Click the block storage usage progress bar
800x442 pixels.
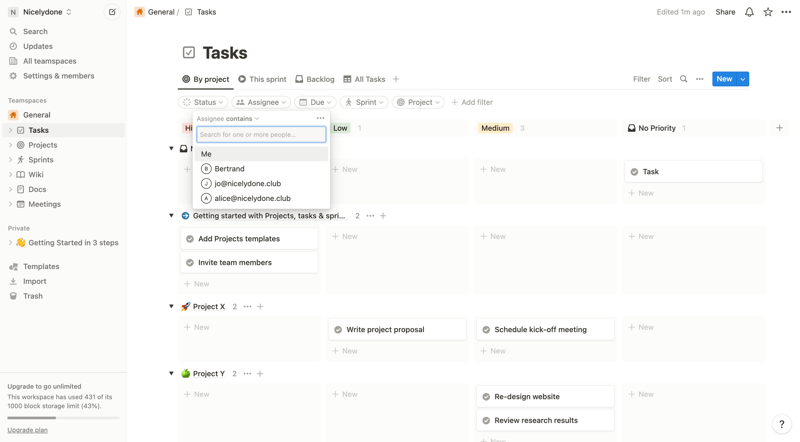[x=63, y=418]
